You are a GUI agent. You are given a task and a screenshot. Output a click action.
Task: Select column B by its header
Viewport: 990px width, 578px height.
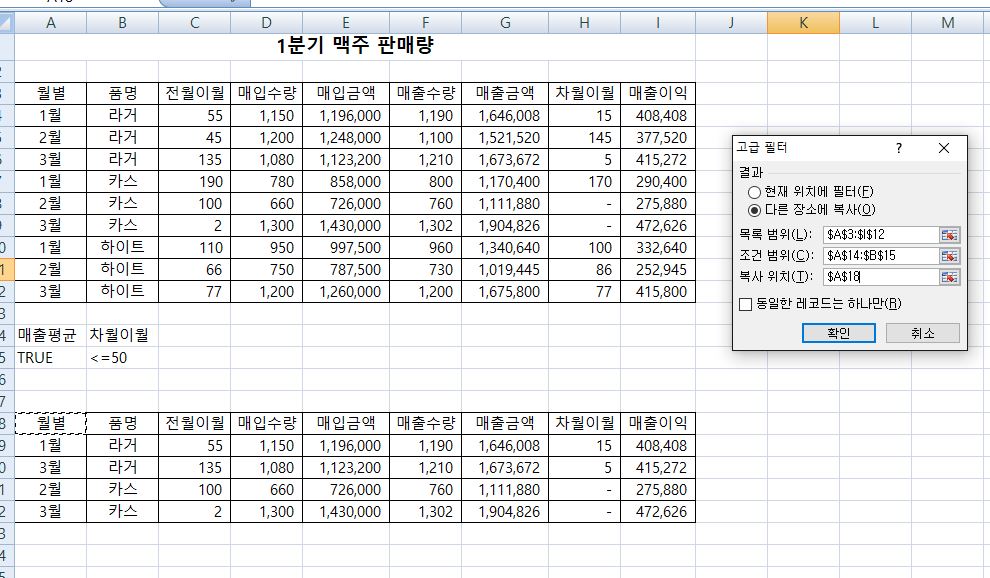tap(122, 23)
